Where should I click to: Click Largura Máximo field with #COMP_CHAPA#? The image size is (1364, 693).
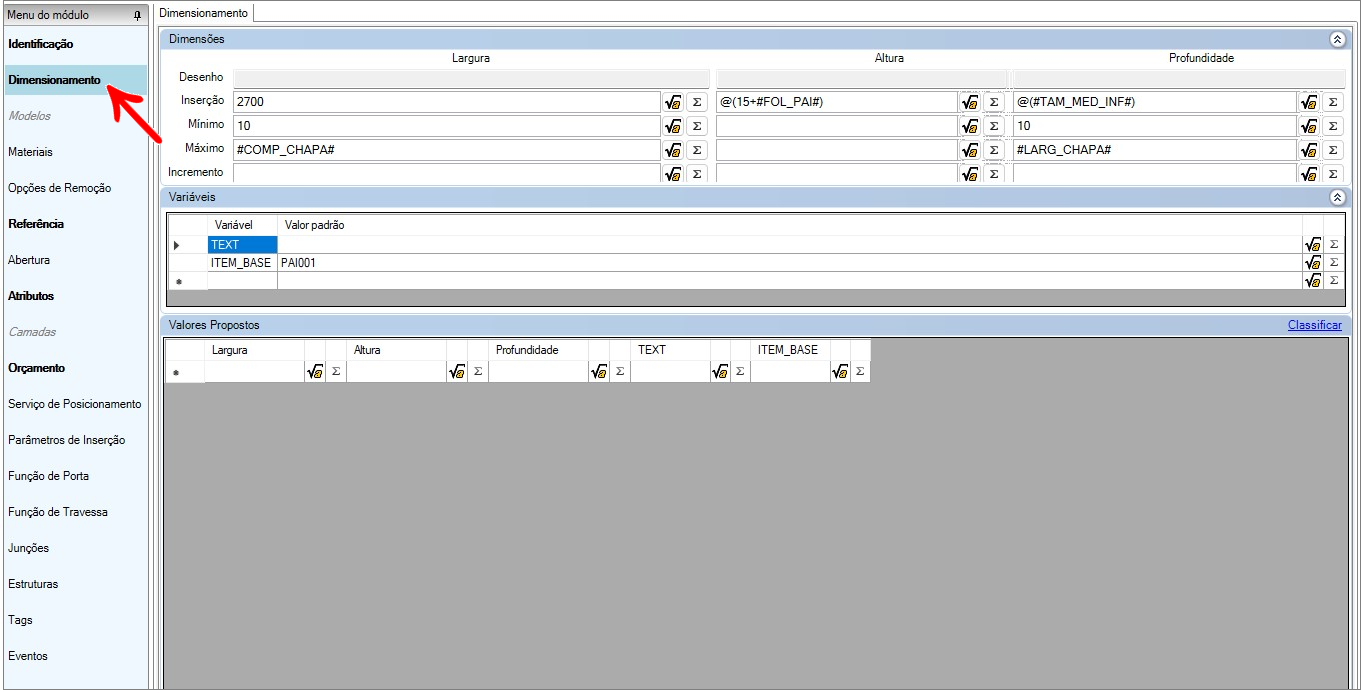[x=447, y=150]
